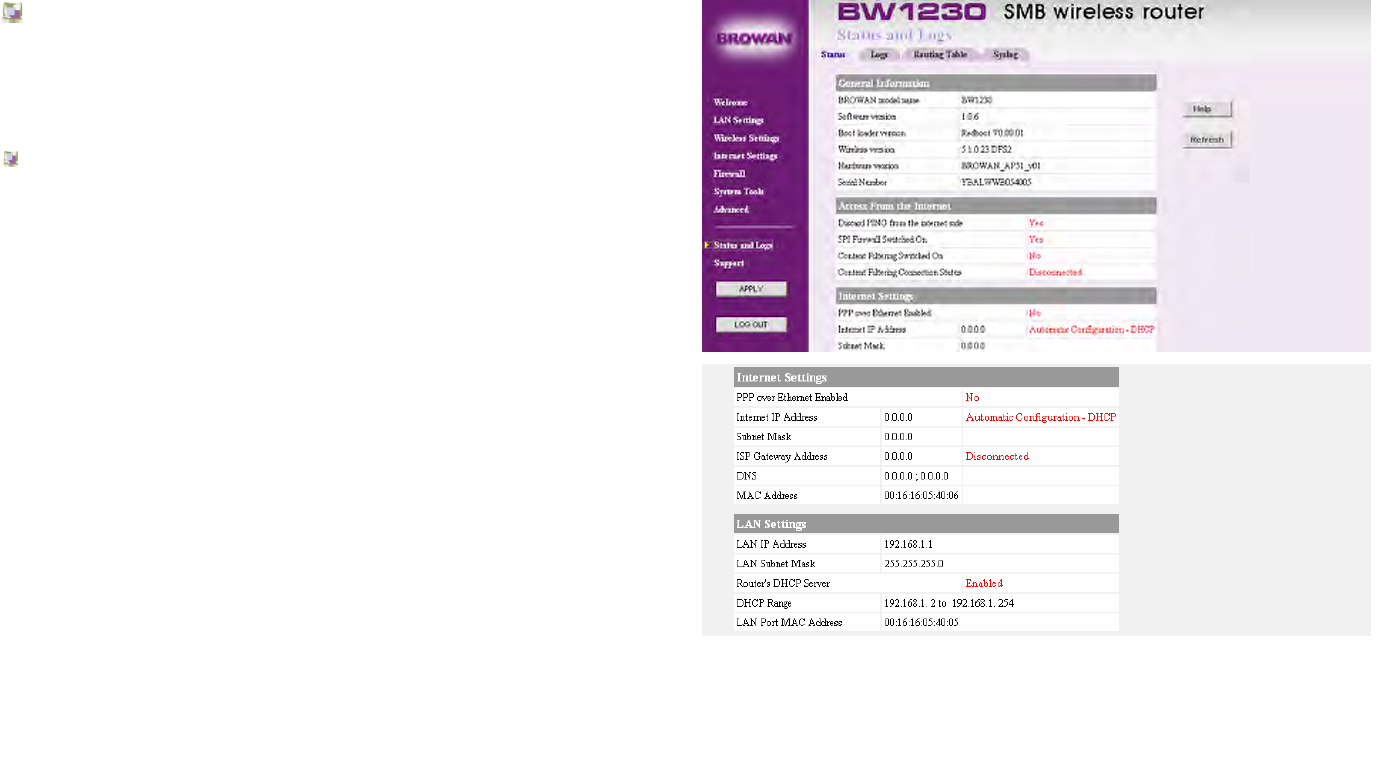Click the Router's DHCP Server label
Image resolution: width=1399 pixels, height=760 pixels.
[783, 584]
